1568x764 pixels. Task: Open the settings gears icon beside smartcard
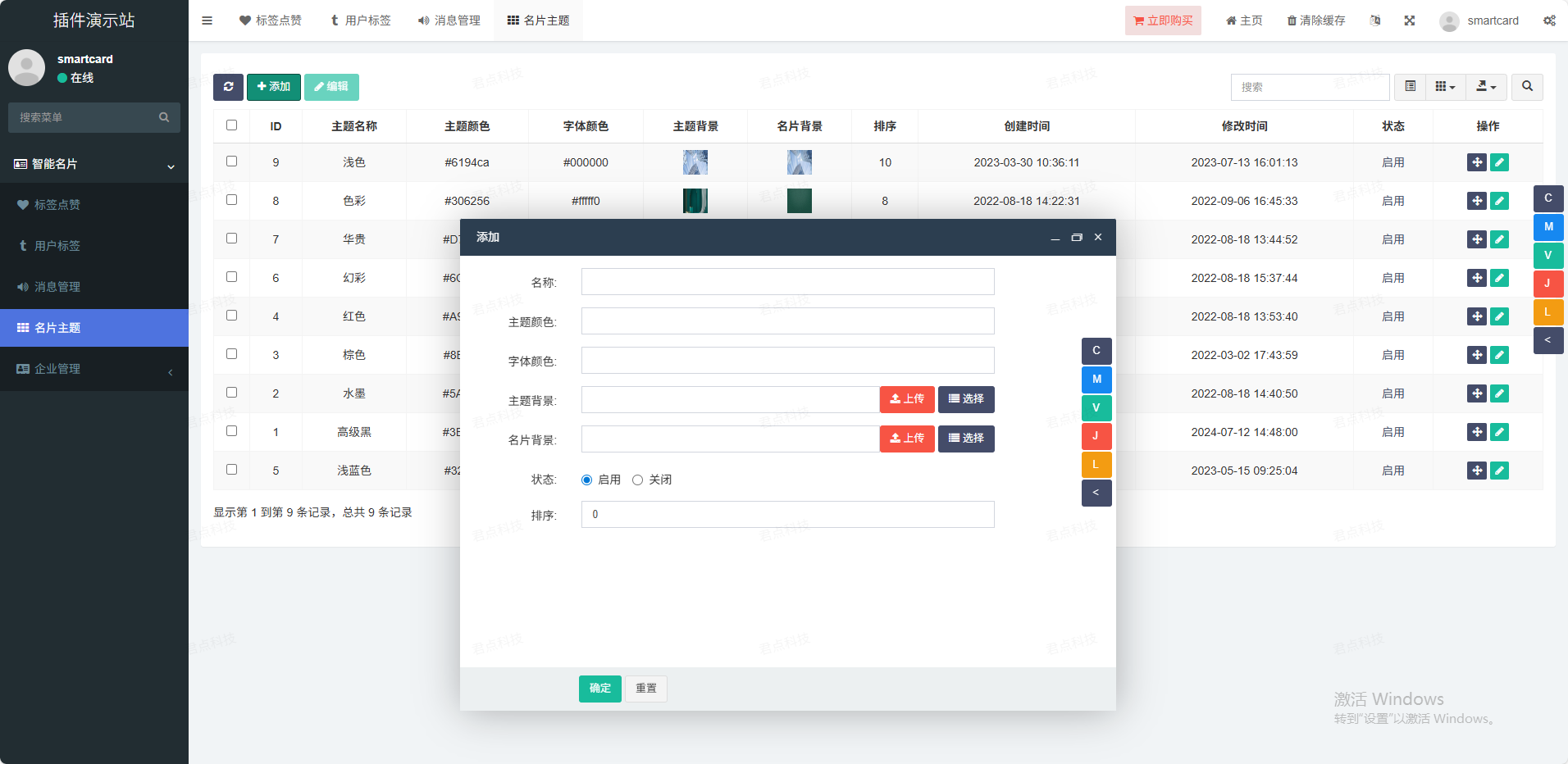click(x=1549, y=20)
